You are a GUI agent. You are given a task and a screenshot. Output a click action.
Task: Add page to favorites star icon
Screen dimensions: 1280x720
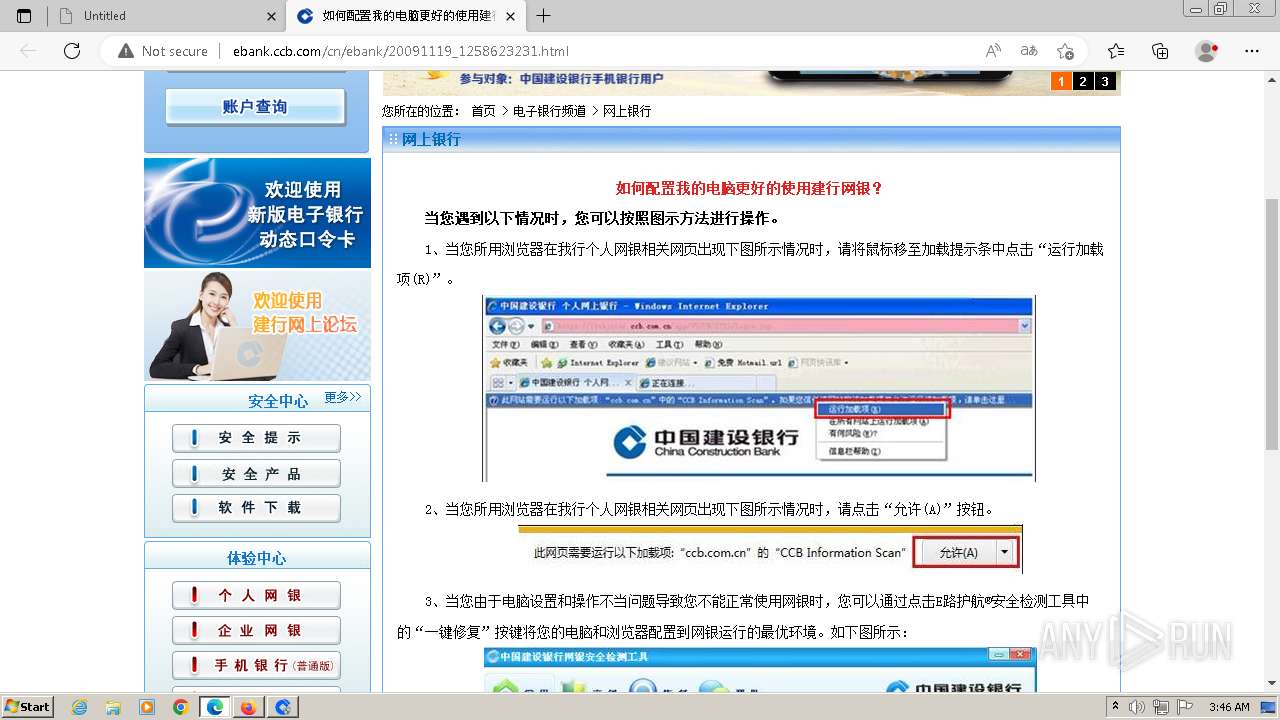tap(1065, 51)
